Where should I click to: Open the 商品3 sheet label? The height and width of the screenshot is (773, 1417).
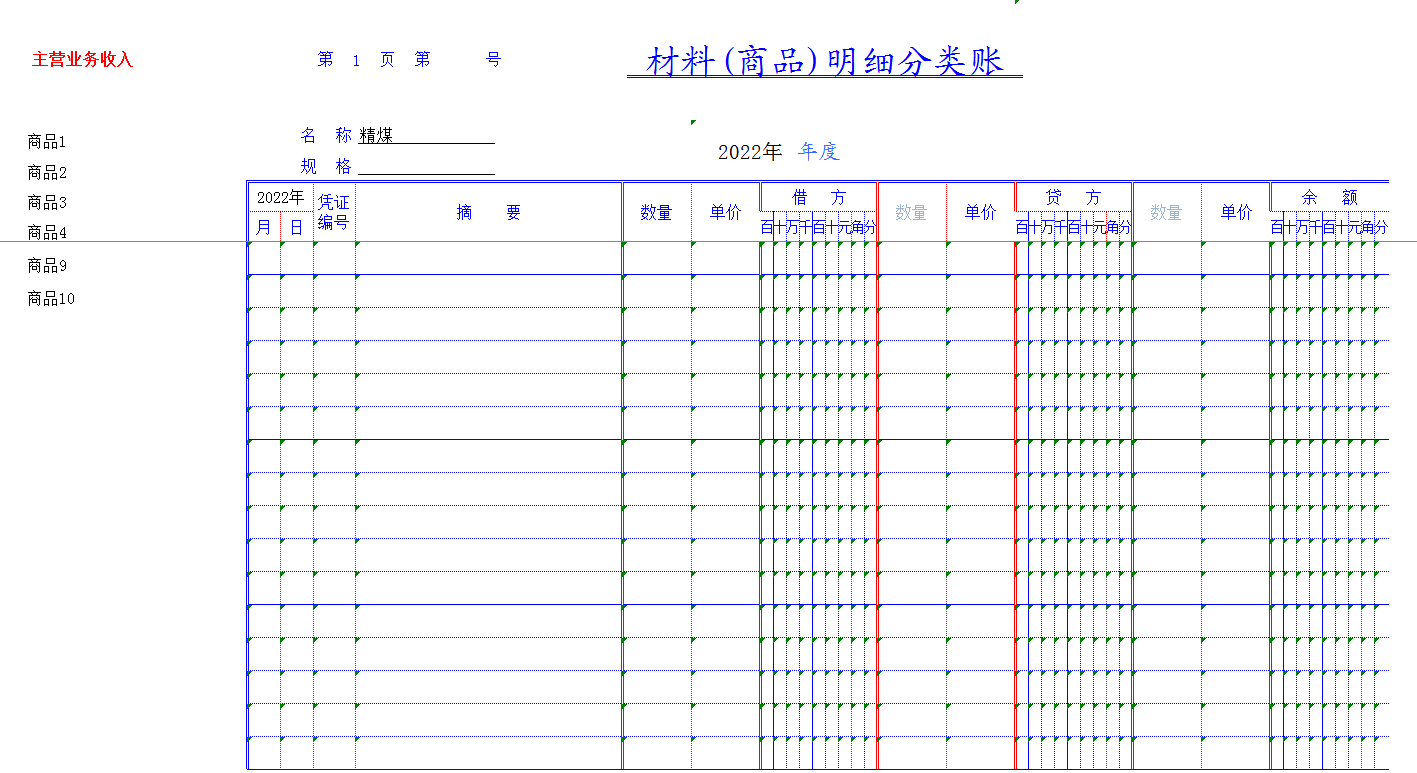click(46, 201)
